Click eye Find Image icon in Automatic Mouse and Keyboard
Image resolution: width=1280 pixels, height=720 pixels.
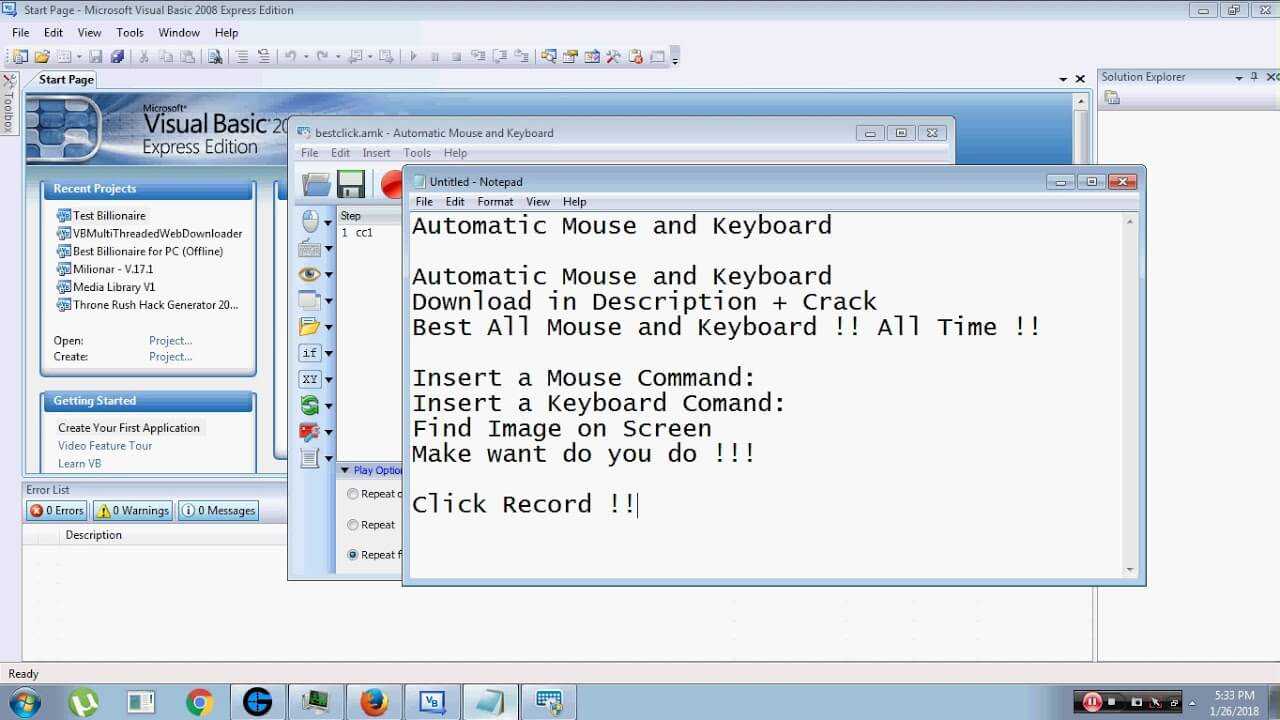[x=310, y=274]
